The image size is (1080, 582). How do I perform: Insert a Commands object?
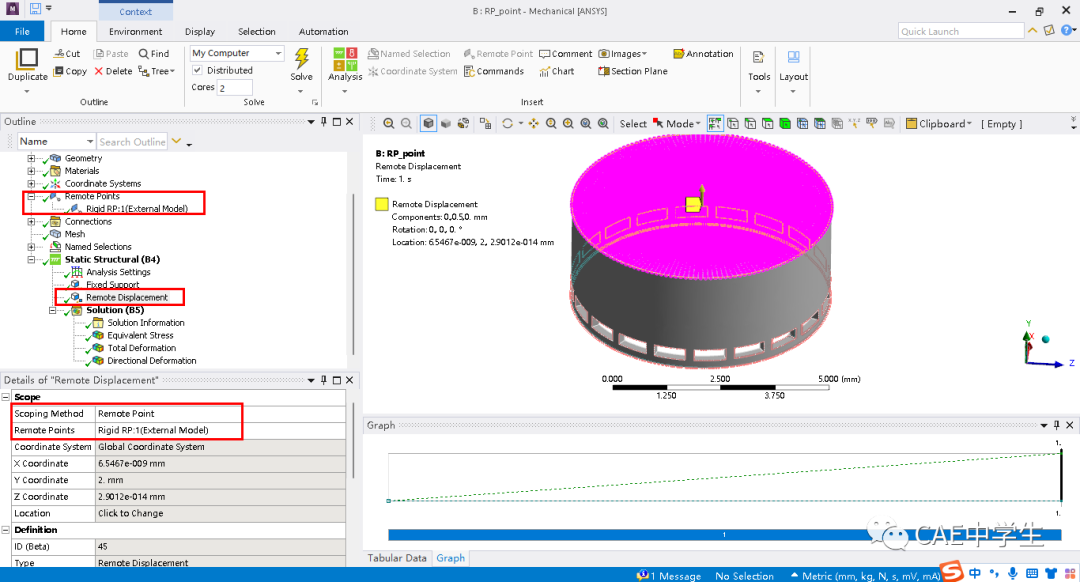(494, 71)
